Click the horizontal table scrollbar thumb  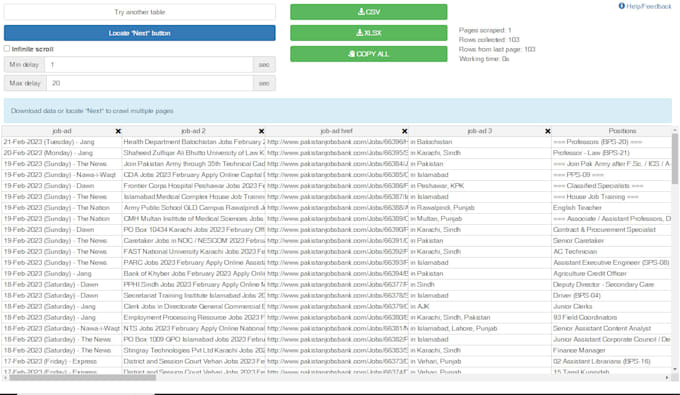click(82, 378)
